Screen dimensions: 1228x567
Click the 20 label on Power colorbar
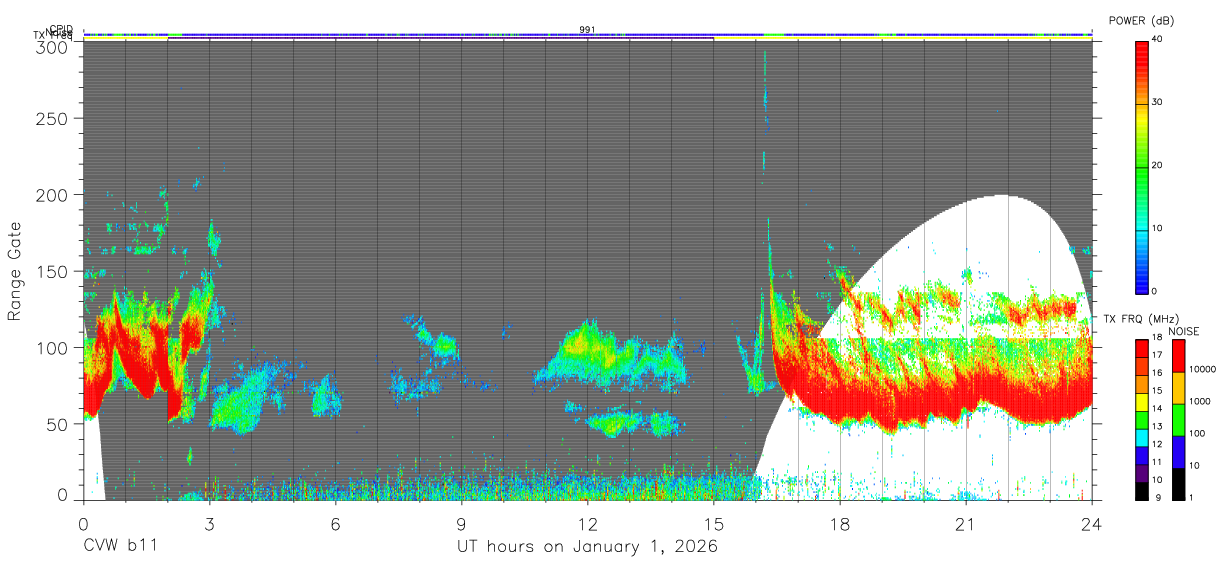1157,165
